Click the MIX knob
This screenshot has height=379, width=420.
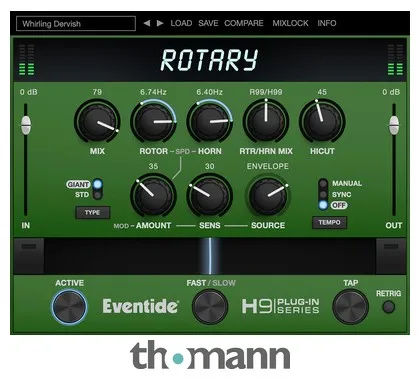coord(97,122)
